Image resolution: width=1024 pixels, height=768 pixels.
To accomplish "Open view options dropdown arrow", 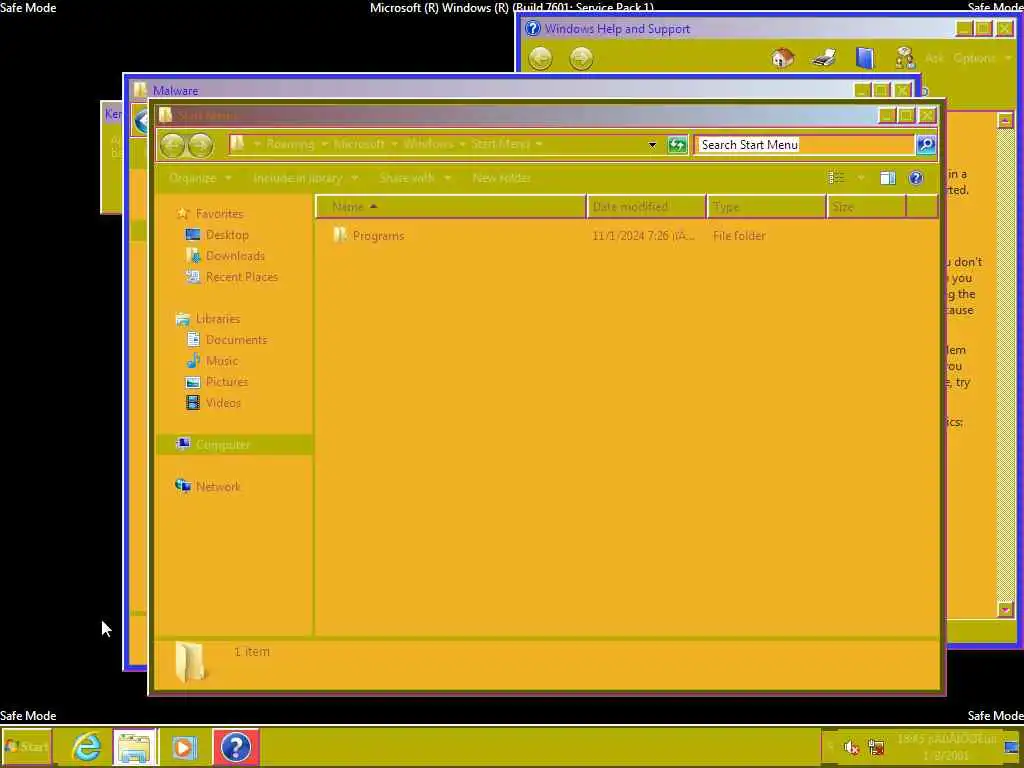I will [x=861, y=178].
